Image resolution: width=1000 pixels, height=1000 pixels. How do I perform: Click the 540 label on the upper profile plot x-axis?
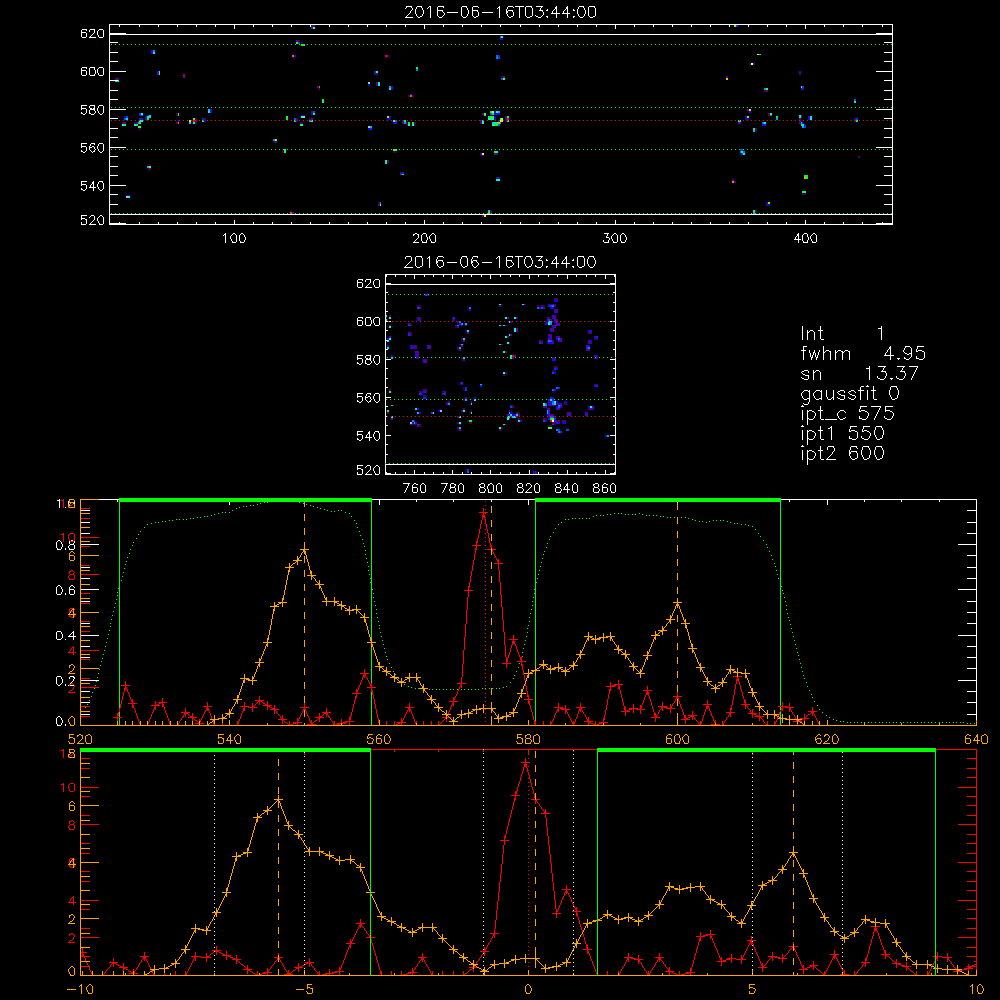coord(230,739)
